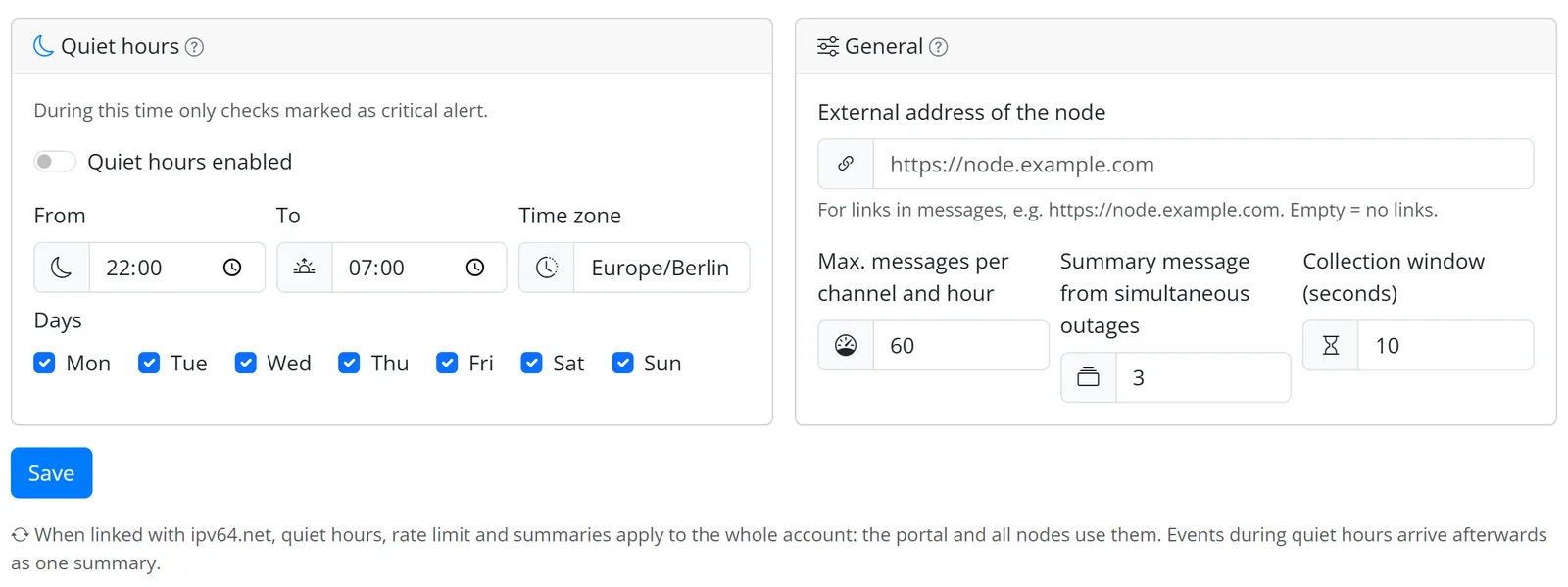
Task: Open the time picker clock in the To field
Action: pyautogui.click(x=475, y=268)
